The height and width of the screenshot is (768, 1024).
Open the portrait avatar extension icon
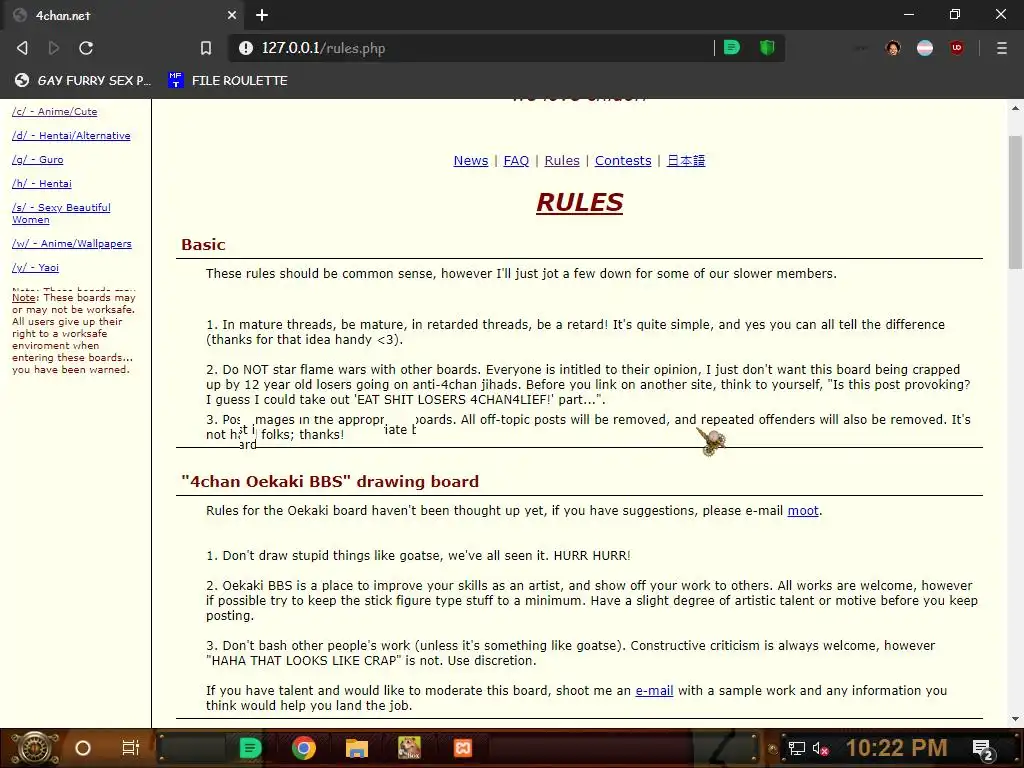[x=893, y=48]
